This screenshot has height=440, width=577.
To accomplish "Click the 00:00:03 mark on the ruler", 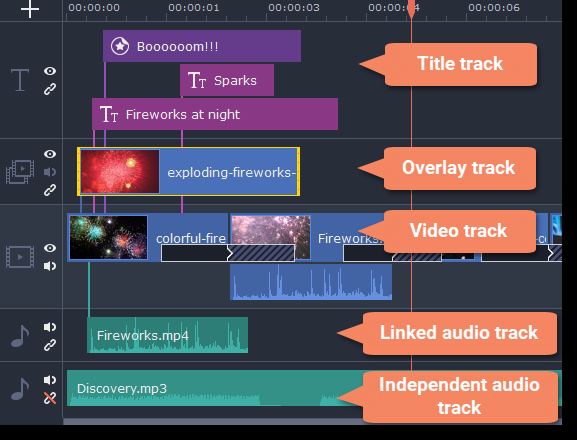I will click(x=294, y=8).
